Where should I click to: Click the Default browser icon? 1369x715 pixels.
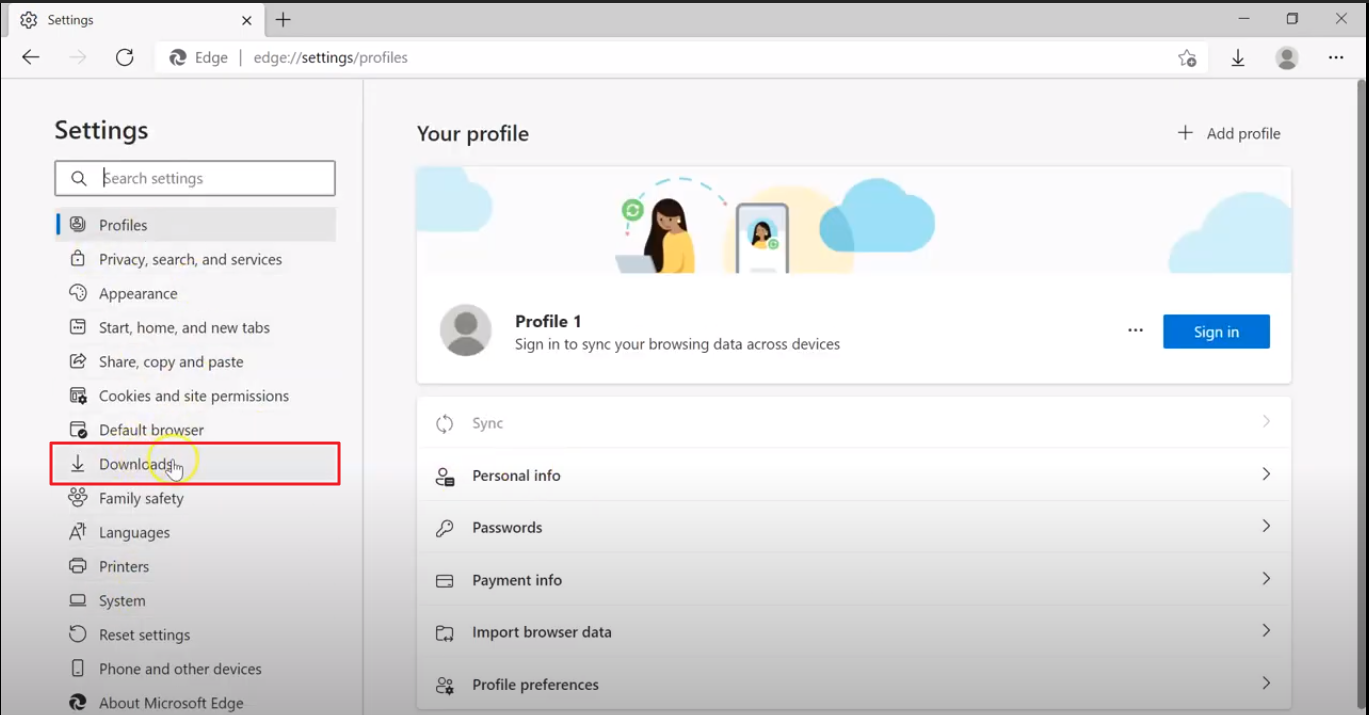pyautogui.click(x=78, y=430)
